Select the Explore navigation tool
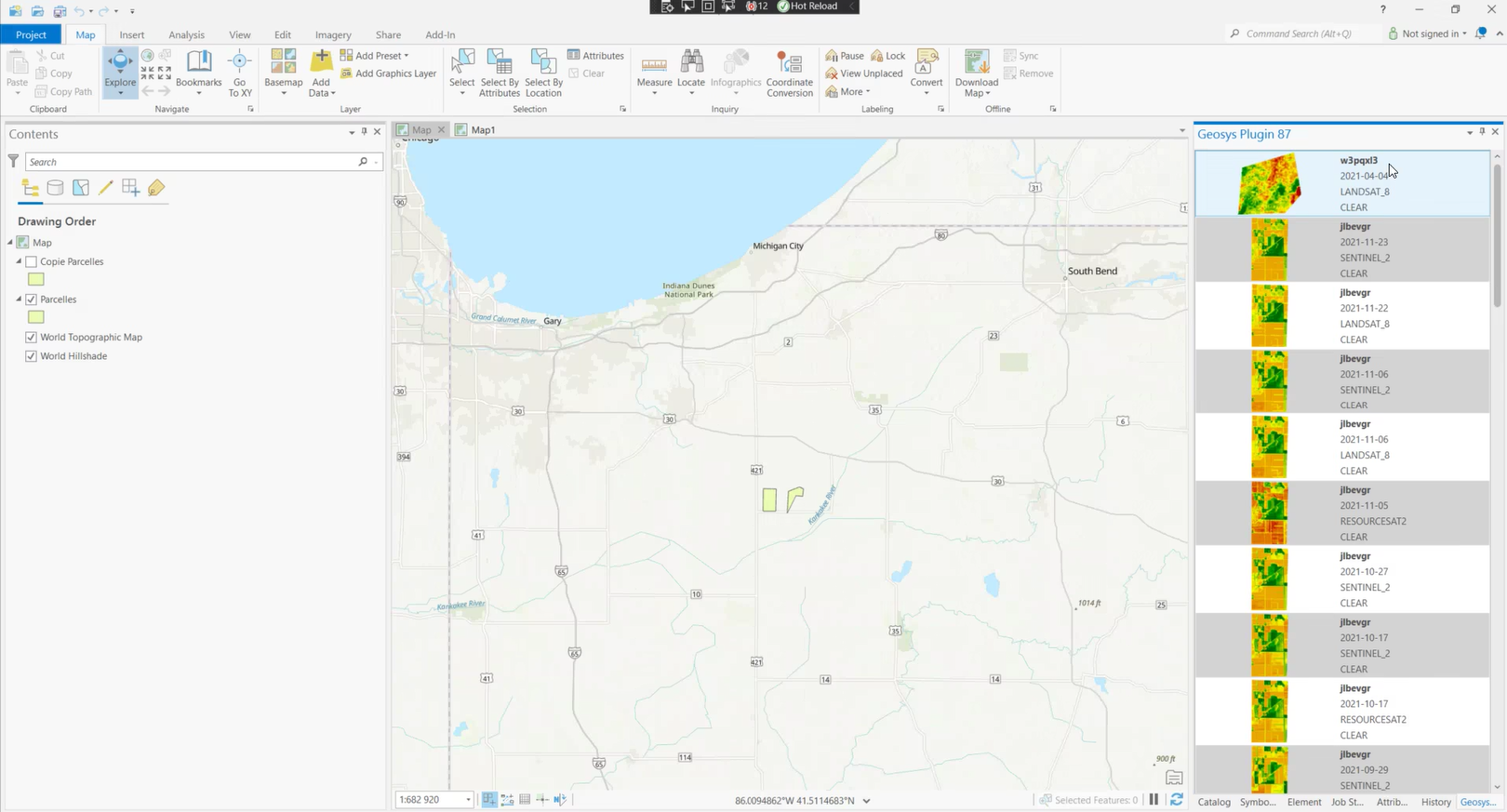This screenshot has width=1507, height=812. (x=120, y=72)
